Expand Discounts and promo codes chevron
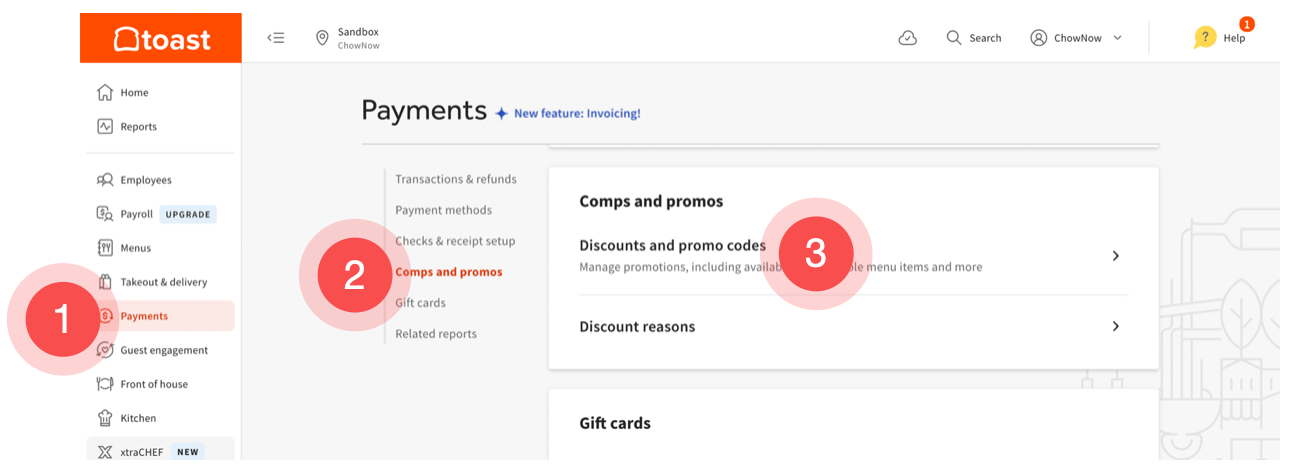Viewport: 1294px width, 470px height. click(x=1116, y=256)
